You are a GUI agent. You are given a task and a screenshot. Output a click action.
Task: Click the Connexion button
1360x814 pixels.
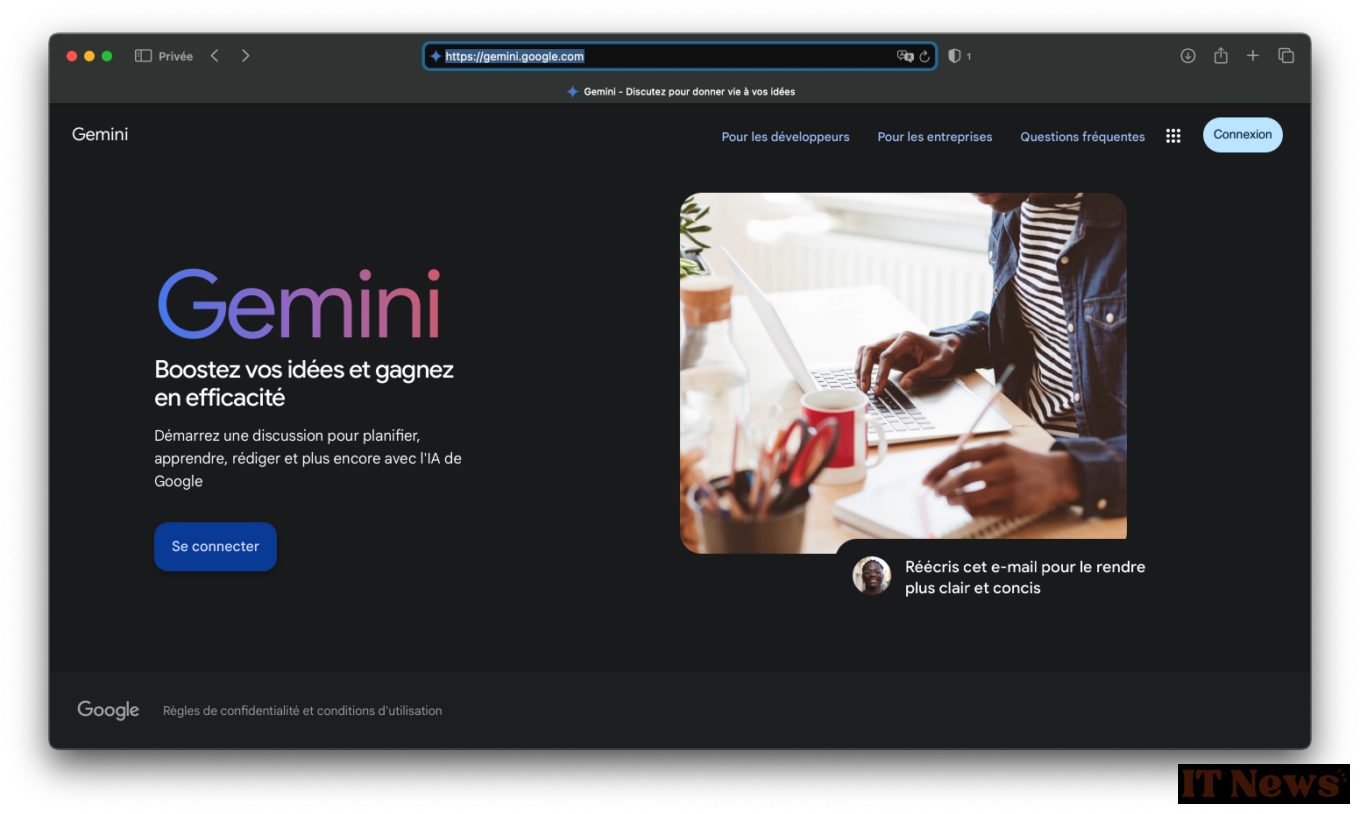tap(1242, 135)
